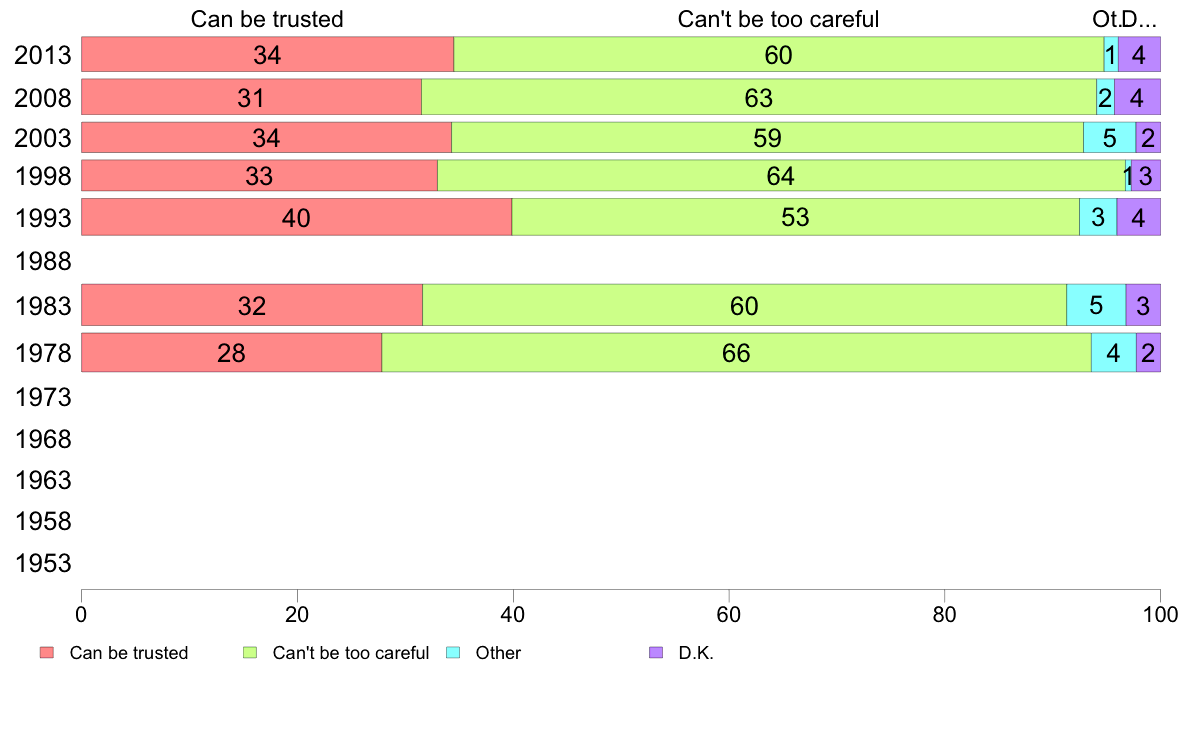The image size is (1188, 736).
Task: Select the 2013 'Can be trusted' bar segment
Action: pos(267,55)
